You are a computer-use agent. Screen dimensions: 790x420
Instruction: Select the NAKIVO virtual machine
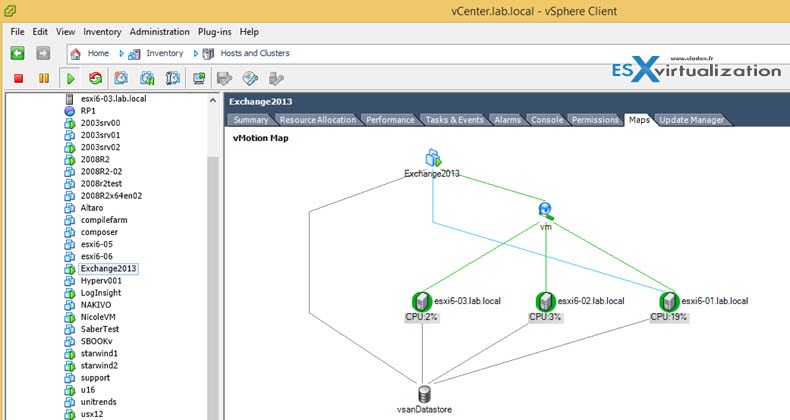pyautogui.click(x=96, y=305)
